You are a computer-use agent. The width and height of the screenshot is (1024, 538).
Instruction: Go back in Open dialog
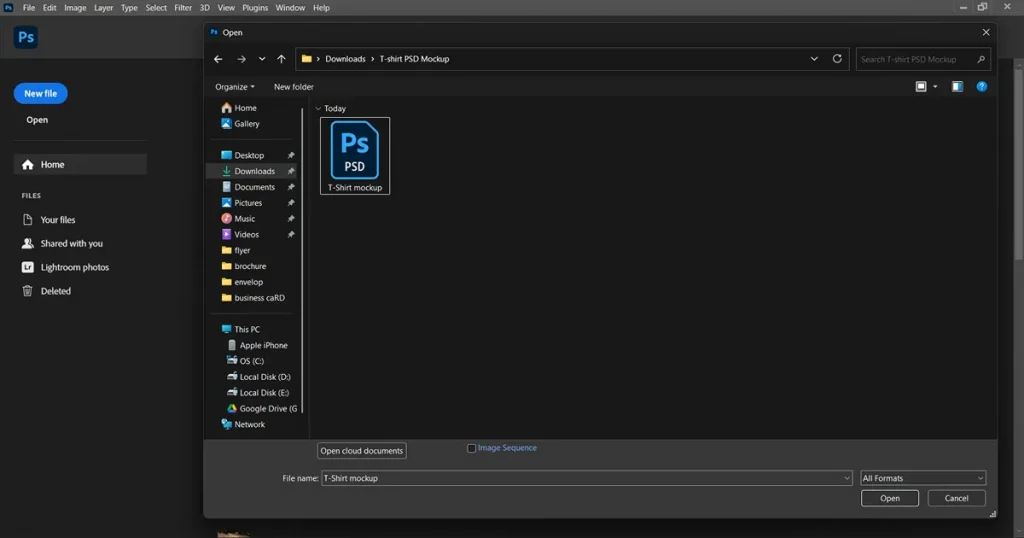(218, 59)
